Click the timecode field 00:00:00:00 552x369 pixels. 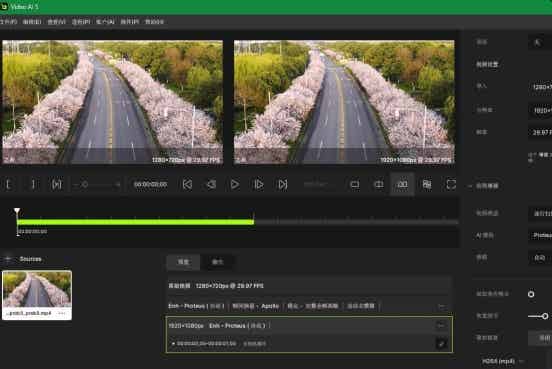tap(150, 184)
